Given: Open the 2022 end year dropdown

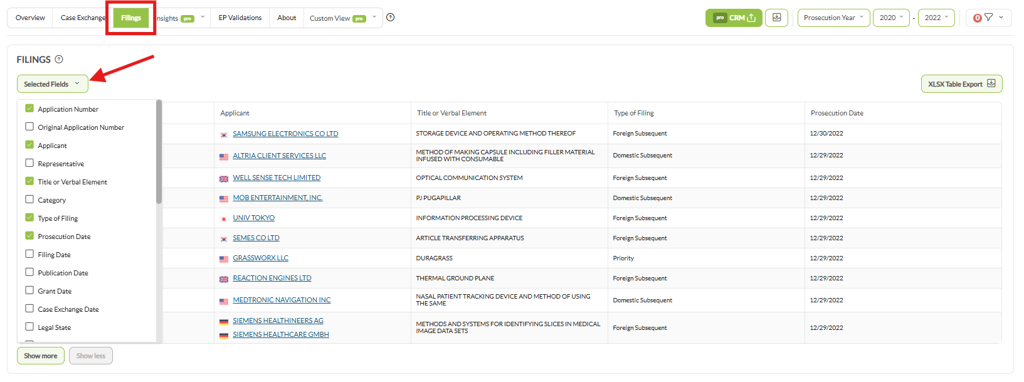Looking at the screenshot, I should click(936, 18).
